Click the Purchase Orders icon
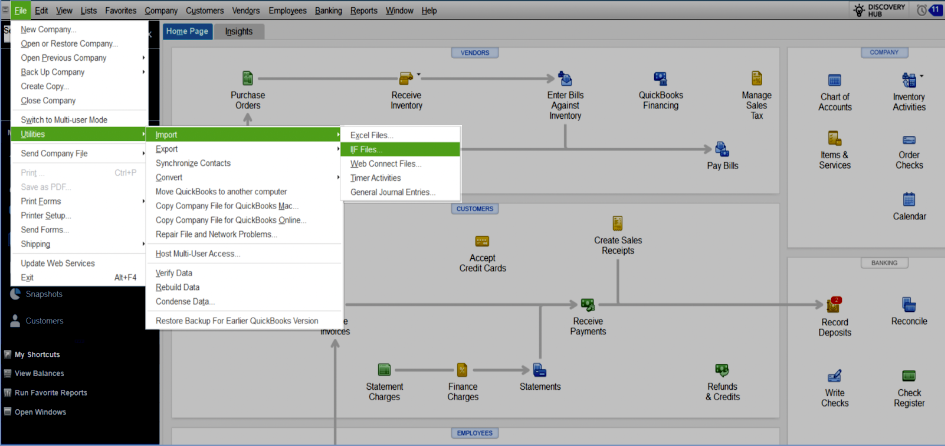The width and height of the screenshot is (945, 446). point(247,79)
